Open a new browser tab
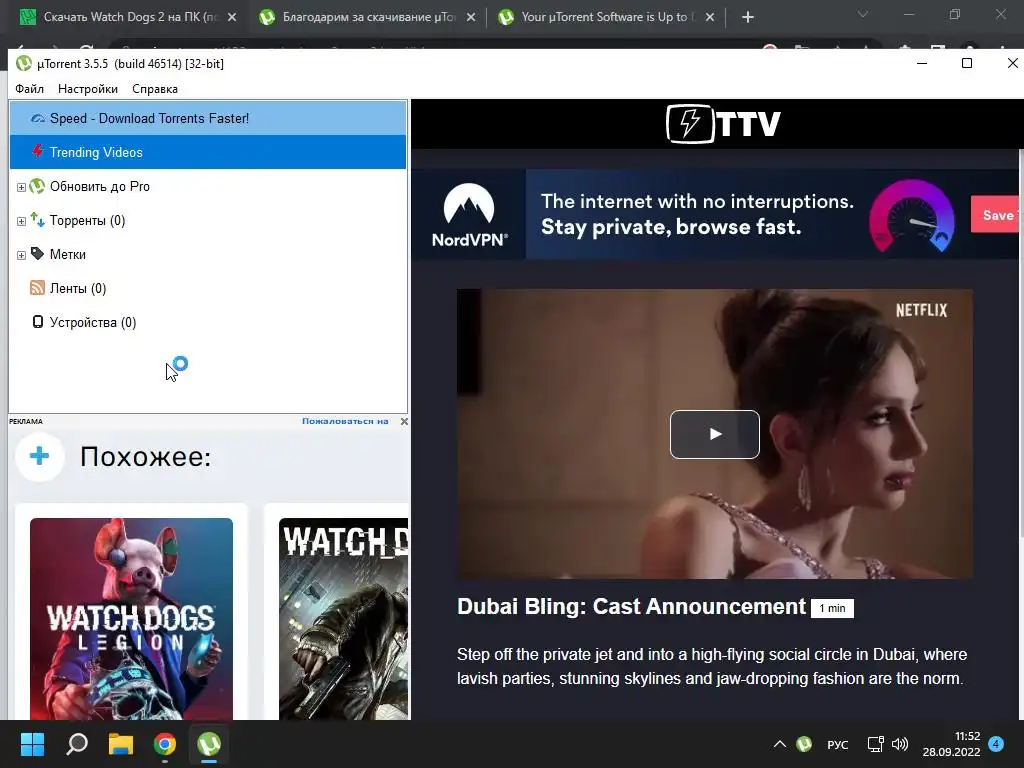This screenshot has width=1024, height=768. 748,18
